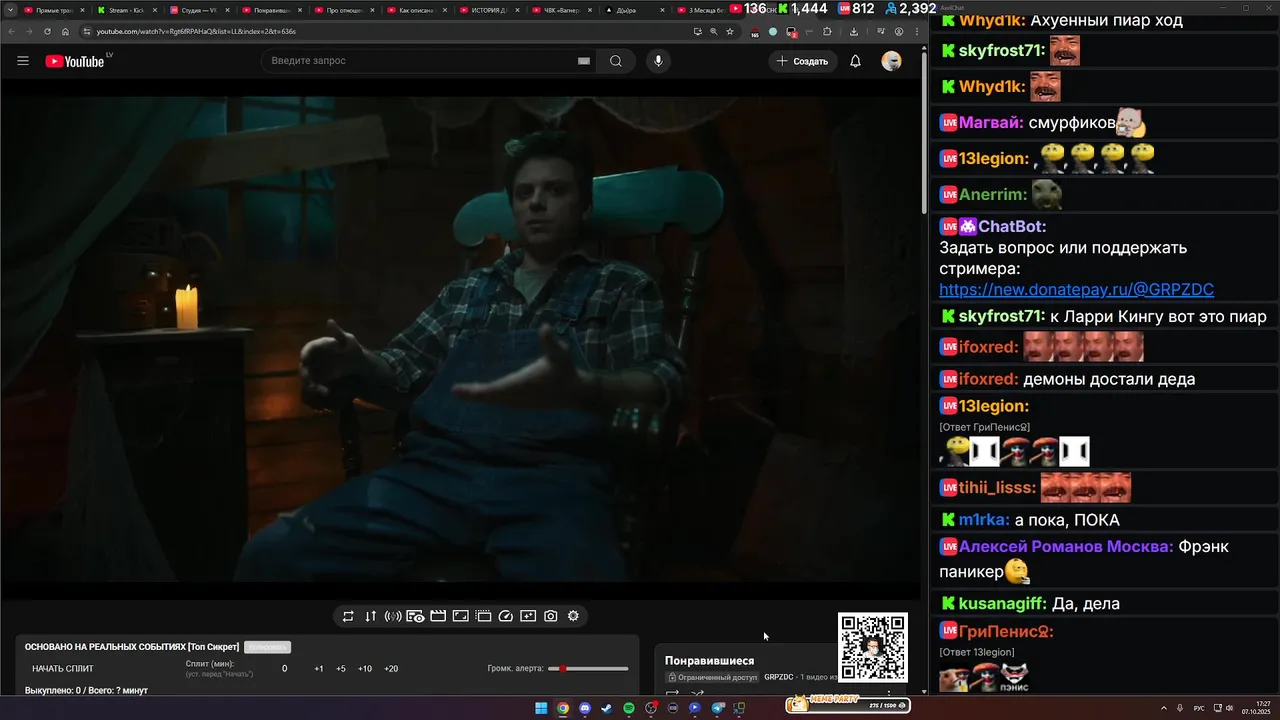Add ten minutes with "+10" button

click(x=365, y=668)
